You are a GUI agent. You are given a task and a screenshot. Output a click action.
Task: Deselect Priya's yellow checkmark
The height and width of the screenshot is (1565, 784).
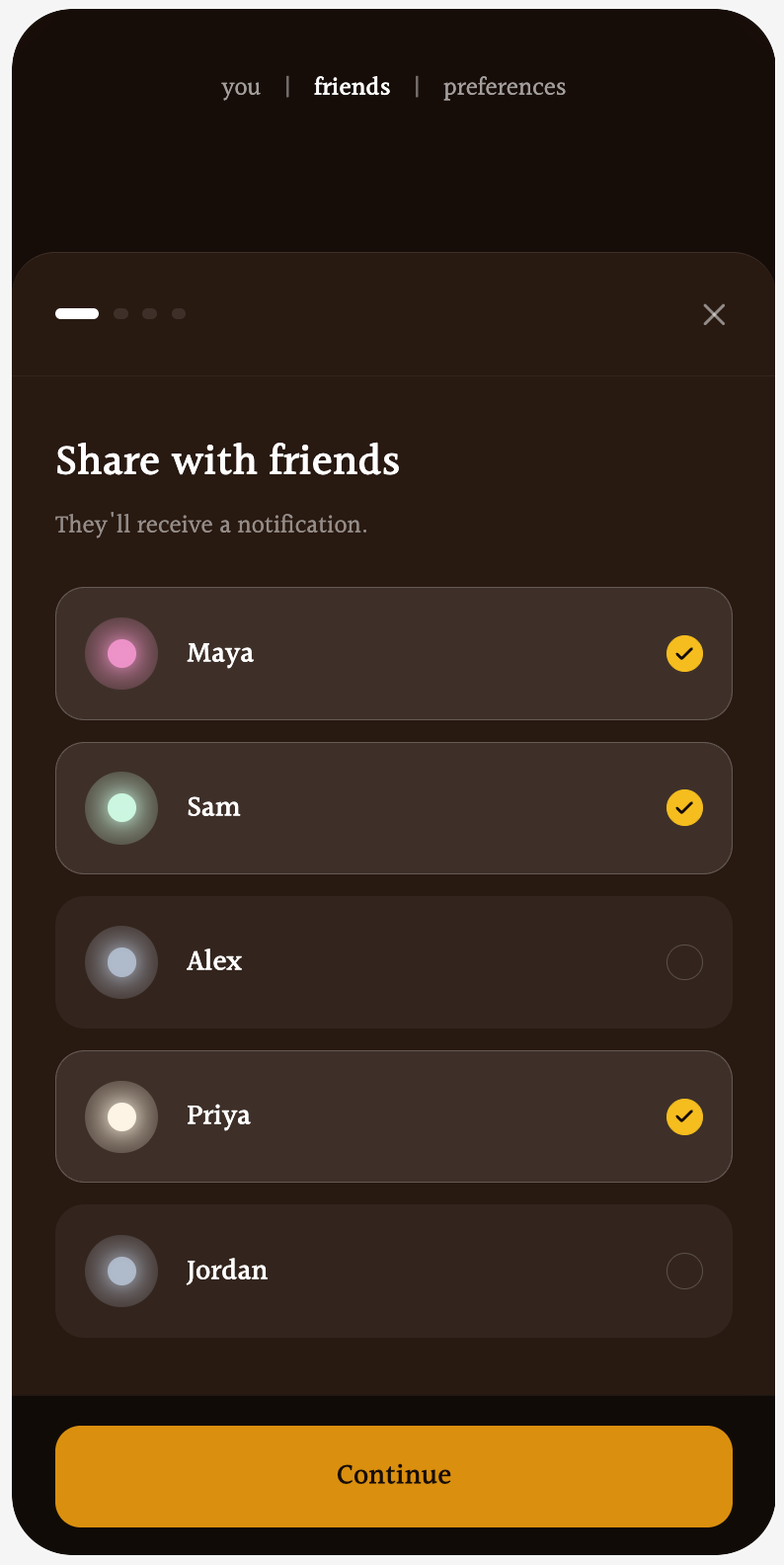tap(684, 1116)
